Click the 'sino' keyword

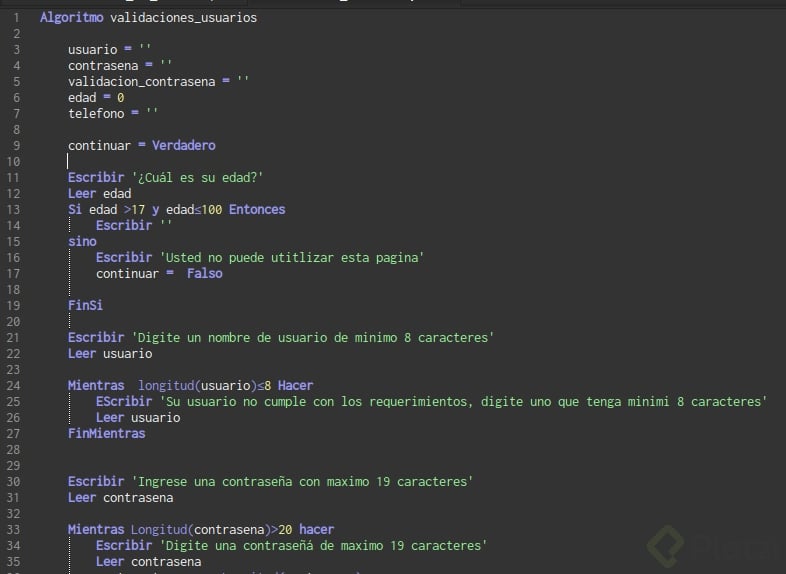[x=82, y=242]
